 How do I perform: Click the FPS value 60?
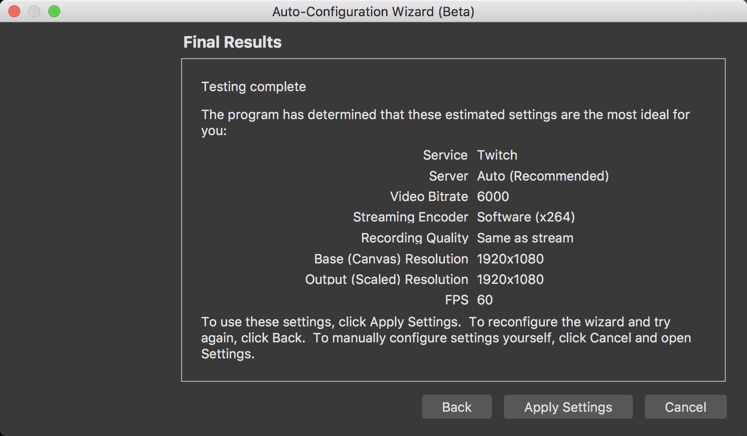click(485, 300)
